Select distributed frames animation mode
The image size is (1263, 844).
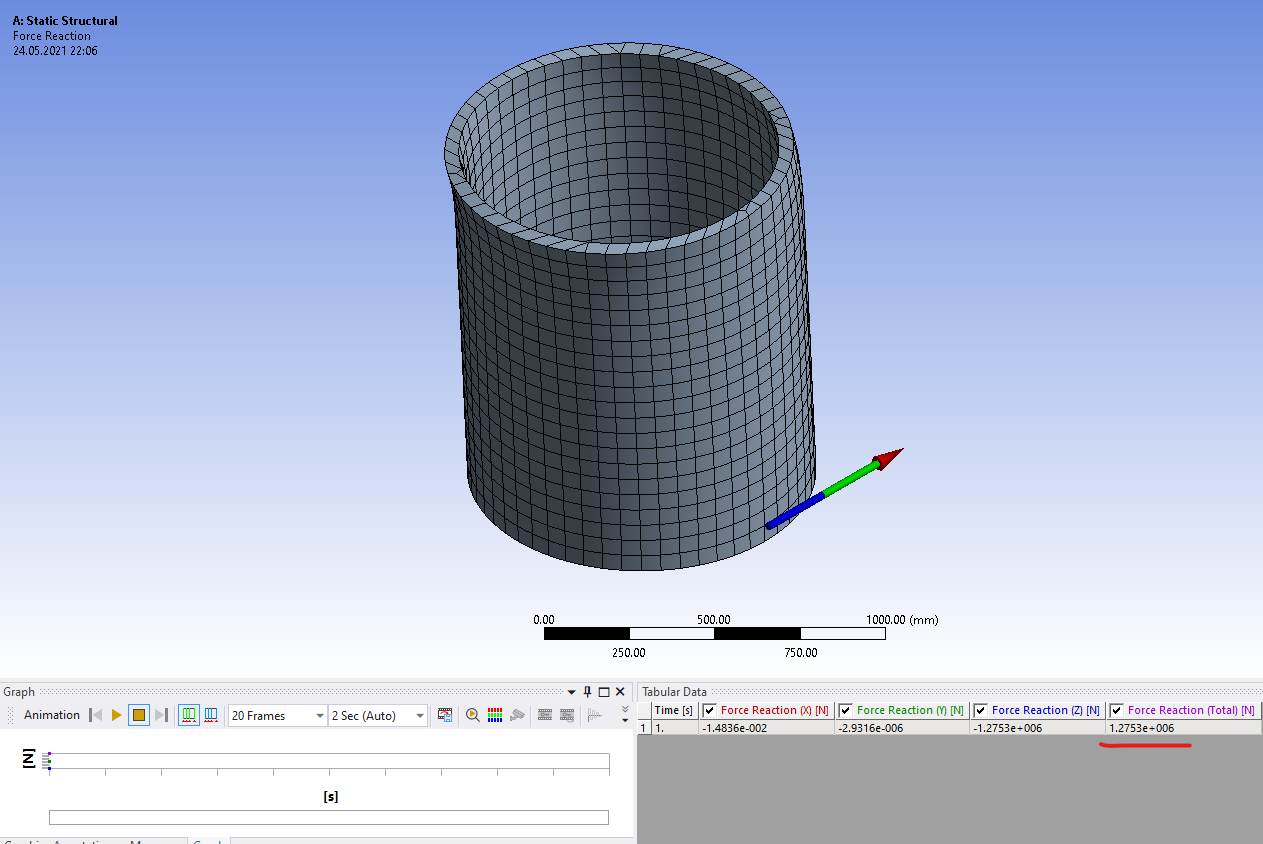tap(189, 715)
